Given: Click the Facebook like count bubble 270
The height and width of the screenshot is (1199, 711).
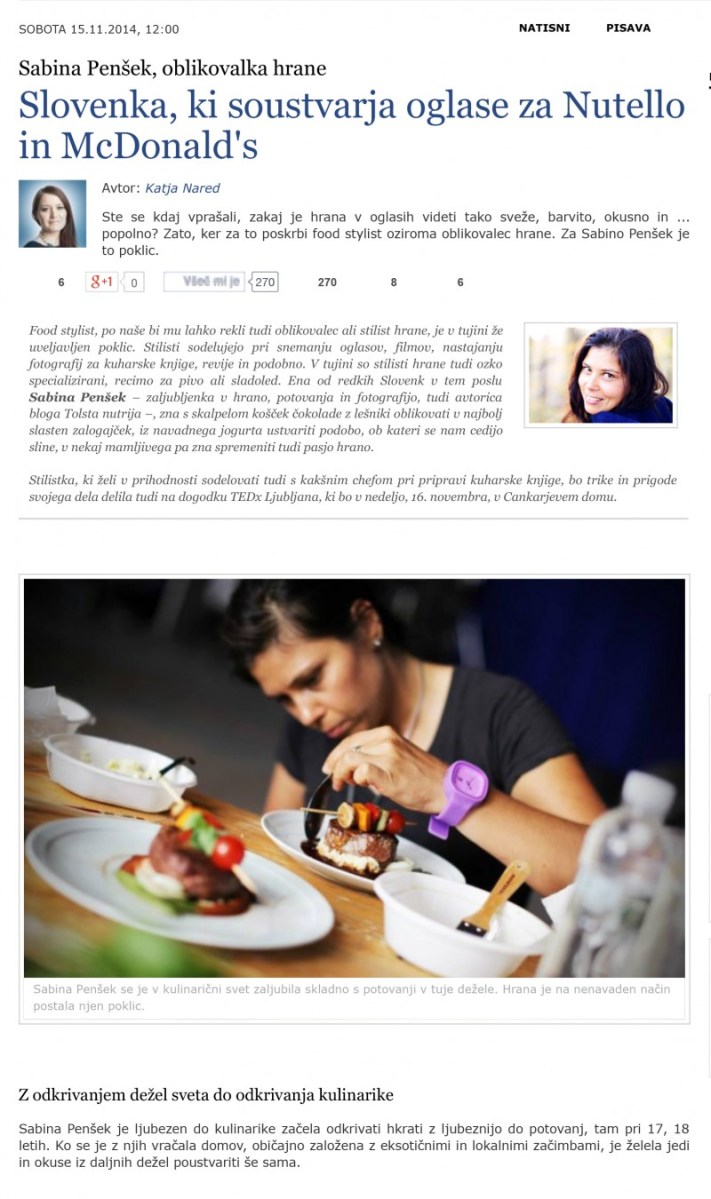Looking at the screenshot, I should pyautogui.click(x=265, y=282).
